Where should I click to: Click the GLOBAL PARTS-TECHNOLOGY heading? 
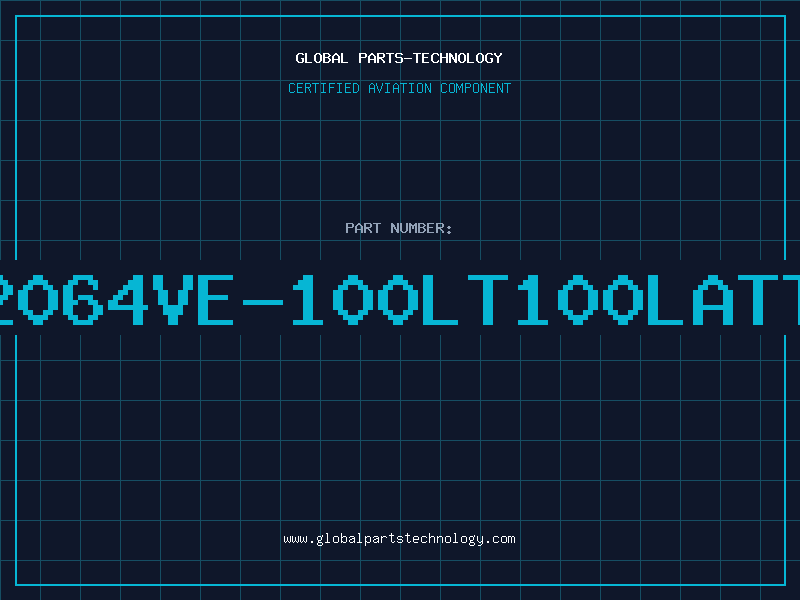[x=399, y=58]
